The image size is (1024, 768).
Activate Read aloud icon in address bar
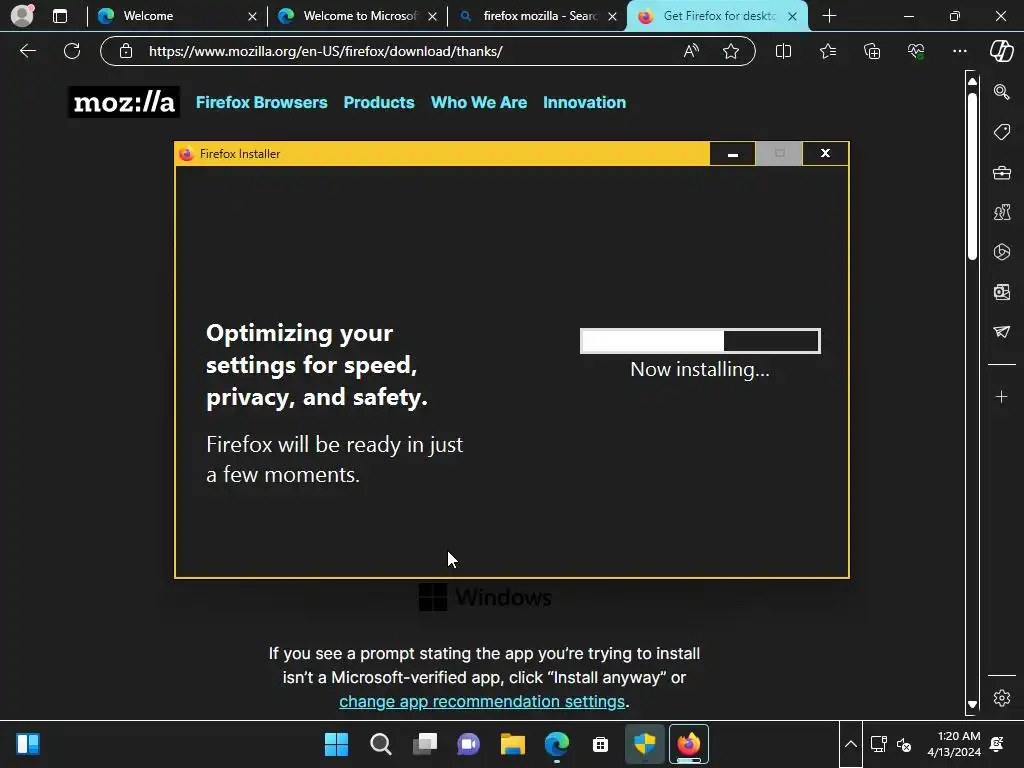click(691, 51)
